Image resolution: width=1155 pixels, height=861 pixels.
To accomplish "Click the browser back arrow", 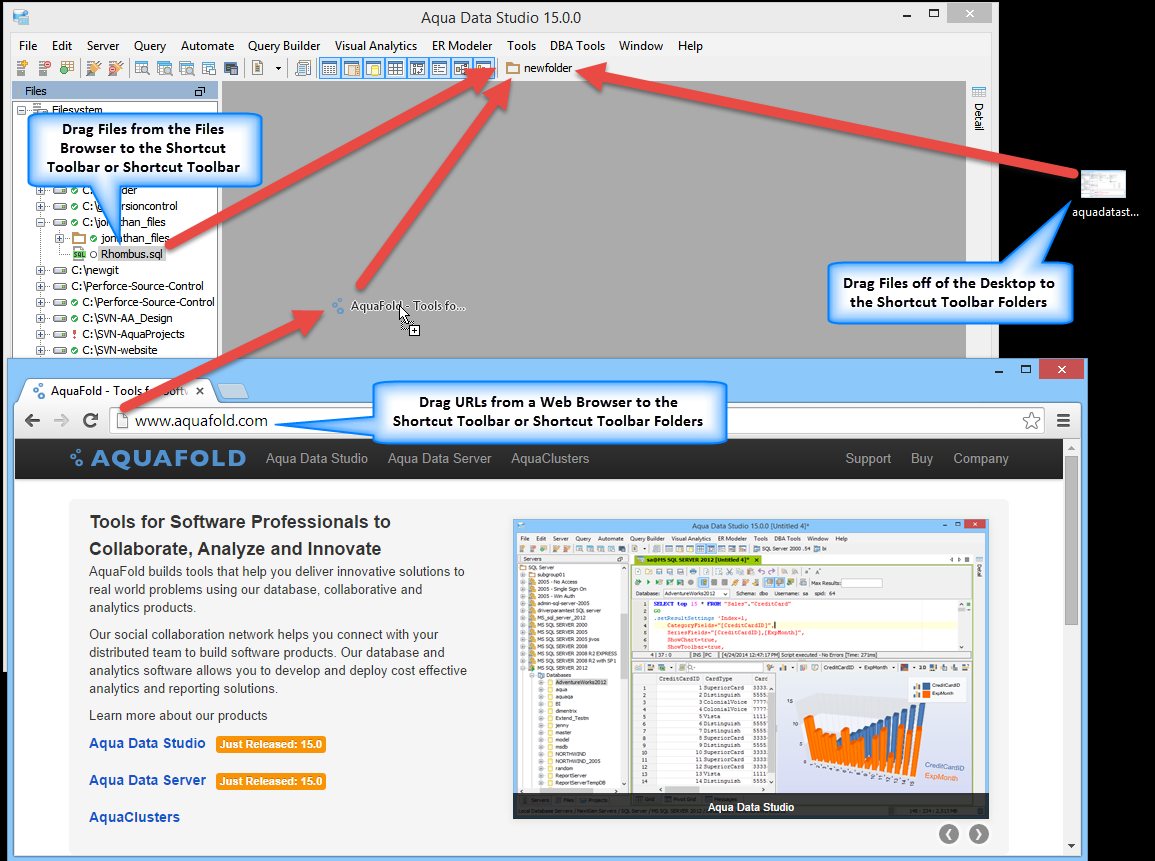I will [32, 421].
